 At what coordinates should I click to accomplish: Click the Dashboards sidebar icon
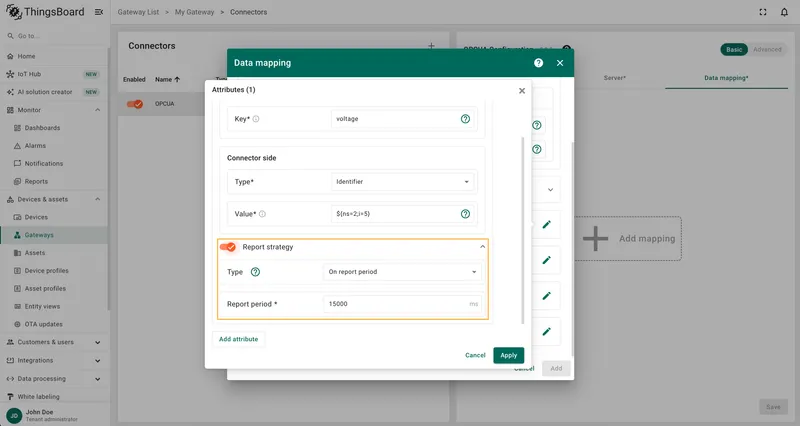(17, 128)
